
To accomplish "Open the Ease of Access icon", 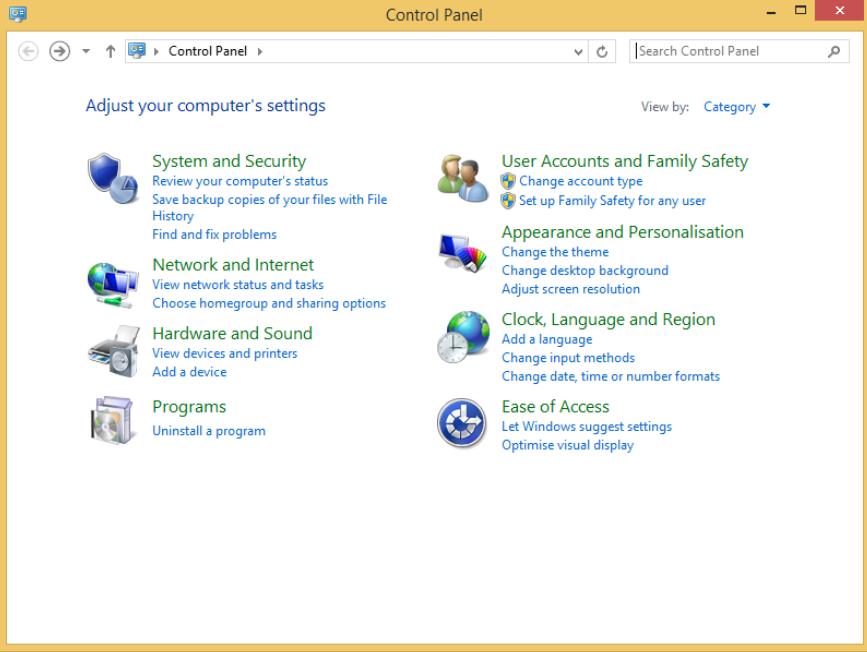I will tap(462, 423).
